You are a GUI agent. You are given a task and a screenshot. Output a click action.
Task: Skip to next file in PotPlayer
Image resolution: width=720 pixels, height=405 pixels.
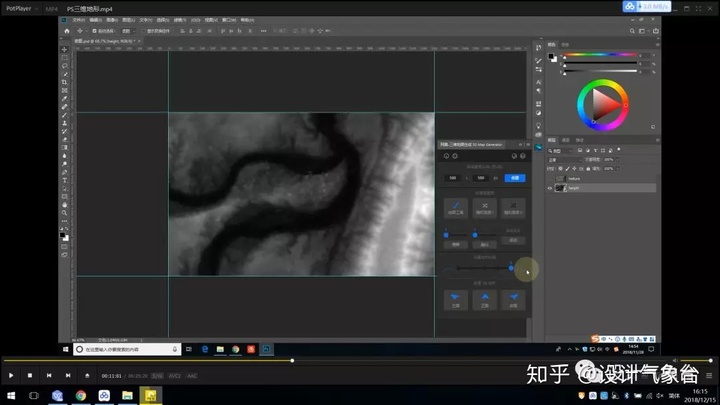tap(68, 376)
